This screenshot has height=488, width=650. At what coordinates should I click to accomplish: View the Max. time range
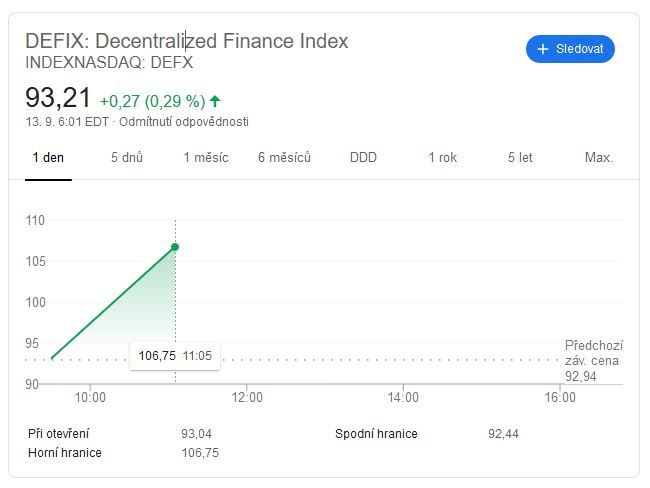click(x=599, y=158)
